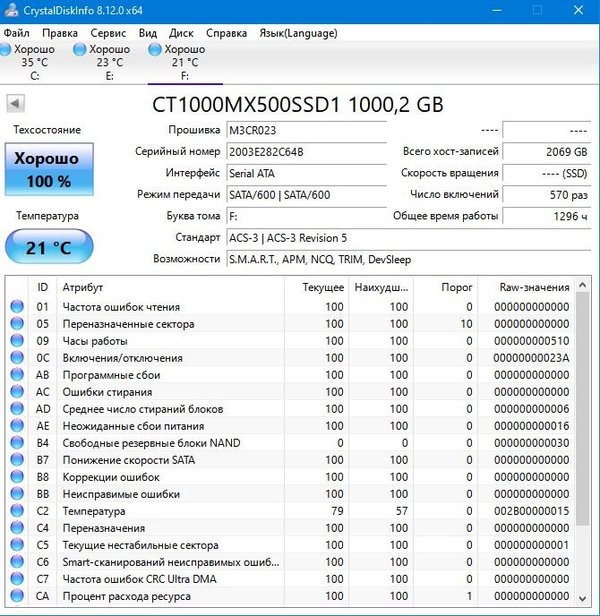This screenshot has width=600, height=616.
Task: Click the previous disk arrow button
Action: pos(15,103)
